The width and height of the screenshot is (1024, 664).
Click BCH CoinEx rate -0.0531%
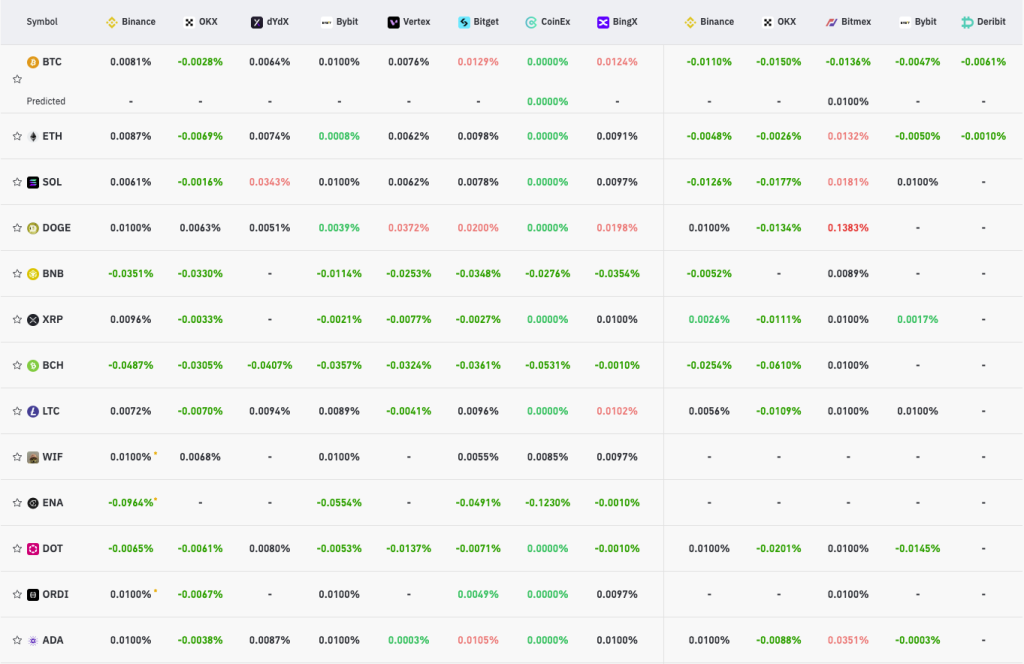click(x=547, y=365)
